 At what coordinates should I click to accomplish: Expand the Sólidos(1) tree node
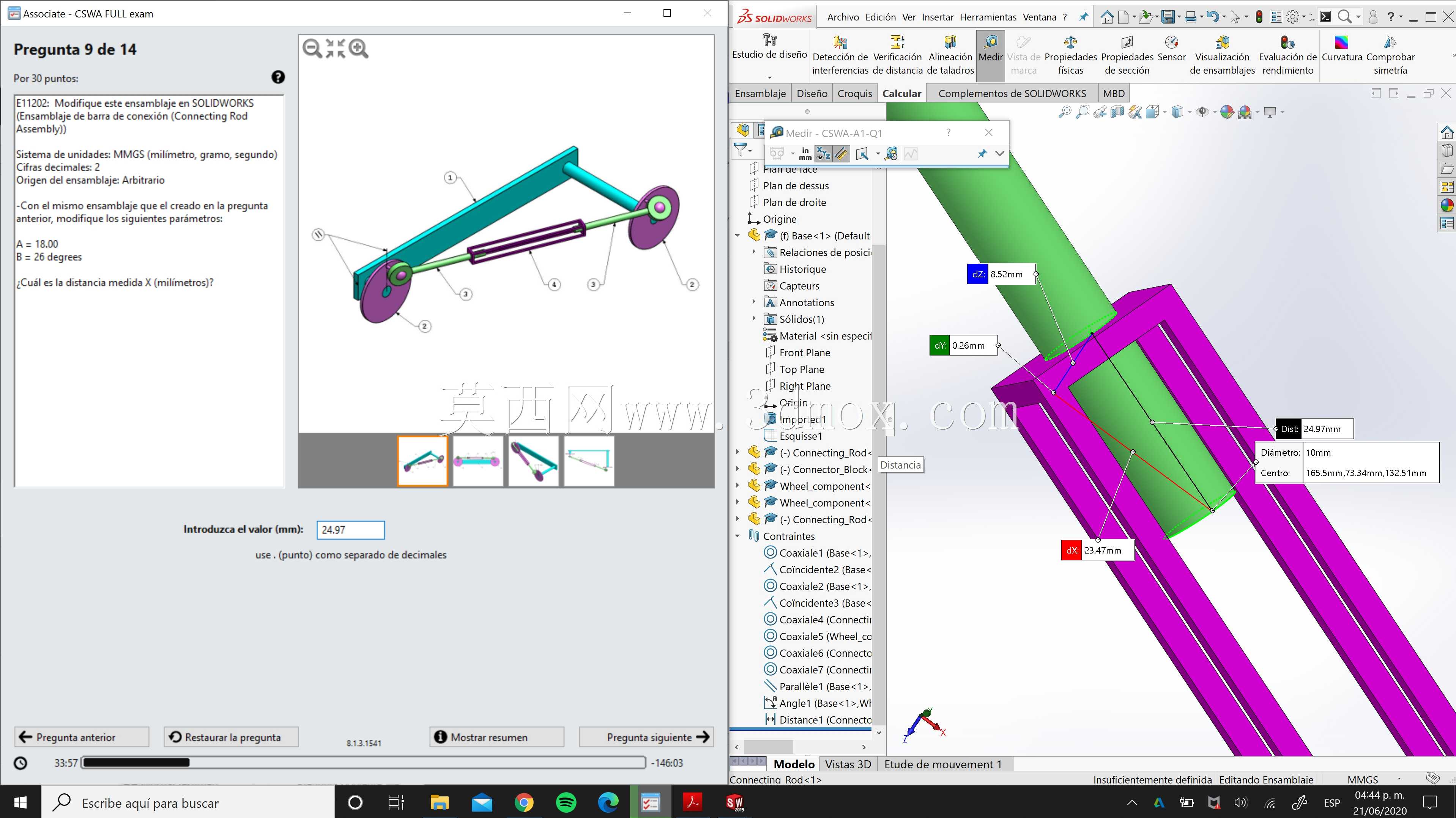point(753,319)
